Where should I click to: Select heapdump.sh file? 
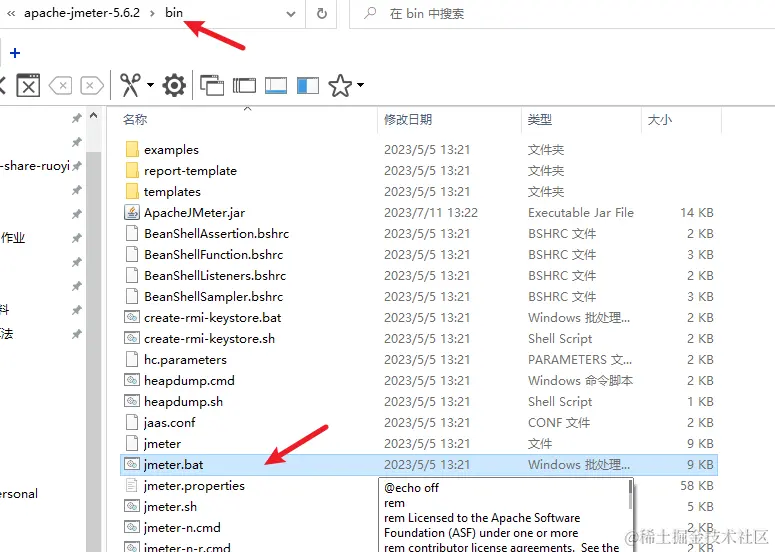[183, 402]
